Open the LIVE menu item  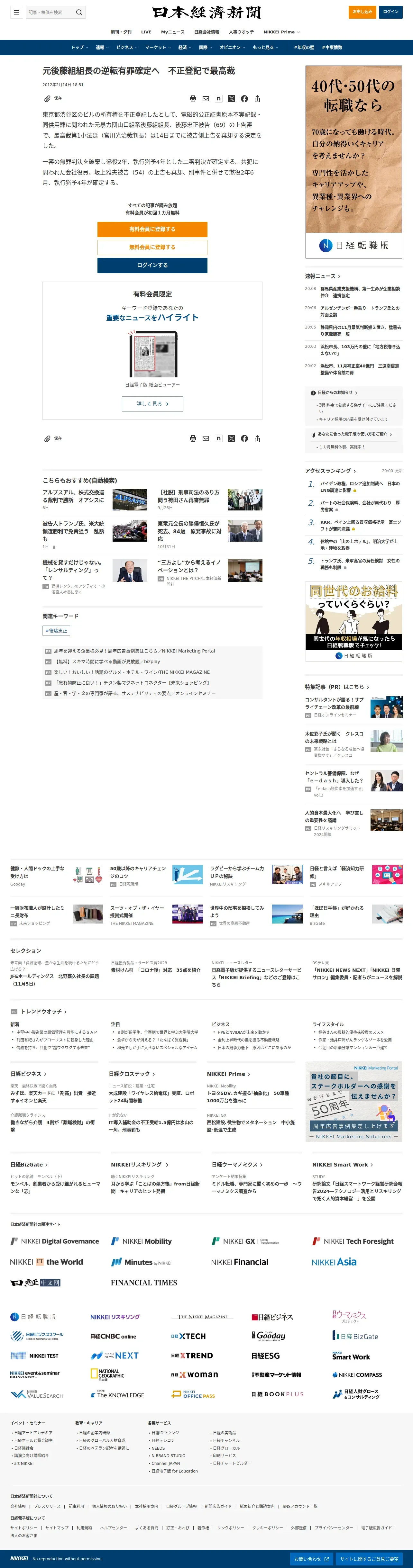coord(146,32)
